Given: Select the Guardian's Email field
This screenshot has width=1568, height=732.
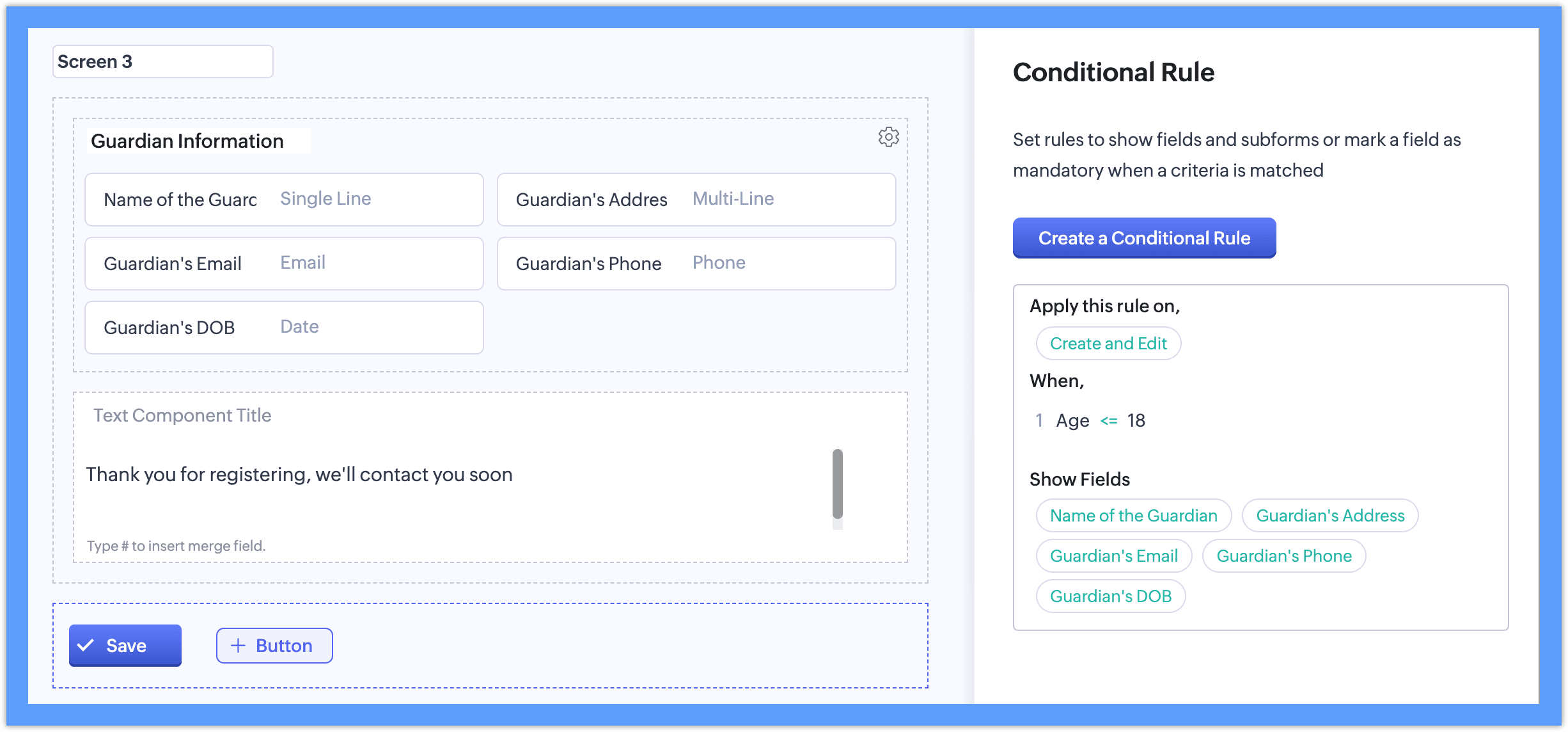Looking at the screenshot, I should [x=284, y=264].
